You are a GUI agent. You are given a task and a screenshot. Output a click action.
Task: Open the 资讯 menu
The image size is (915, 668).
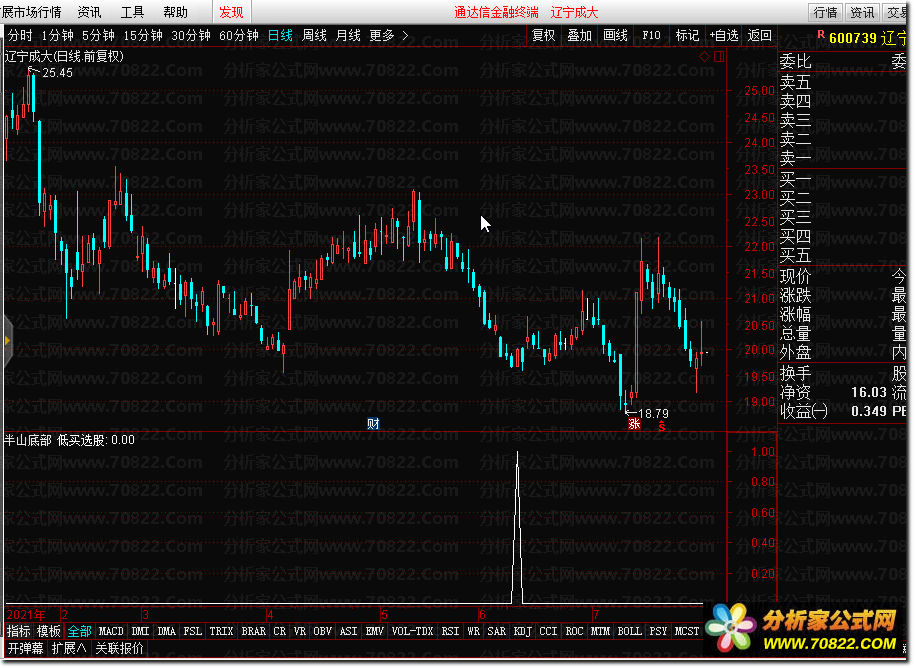pos(89,12)
